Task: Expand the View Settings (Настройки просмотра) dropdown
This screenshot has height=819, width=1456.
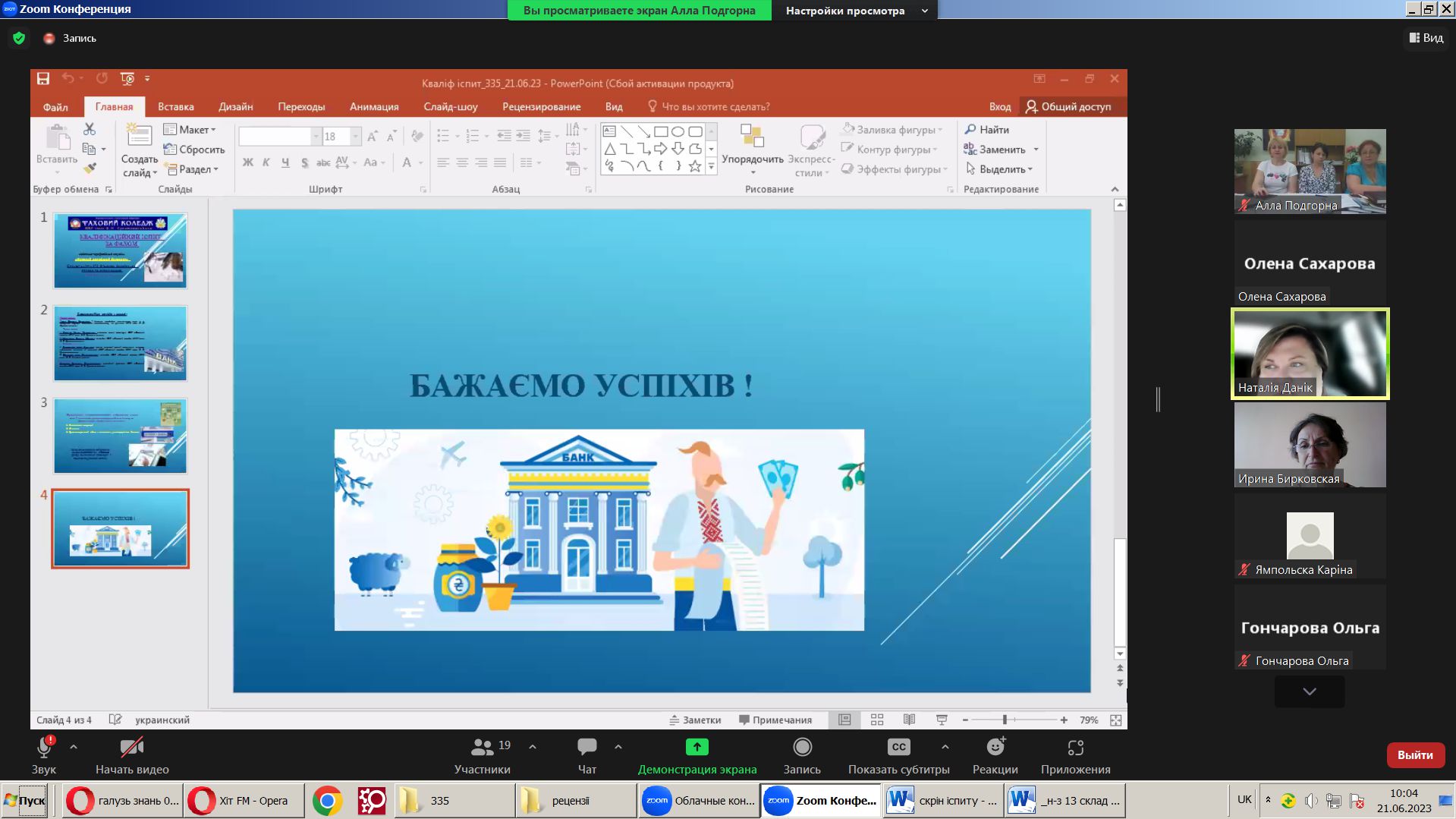Action: click(x=924, y=11)
